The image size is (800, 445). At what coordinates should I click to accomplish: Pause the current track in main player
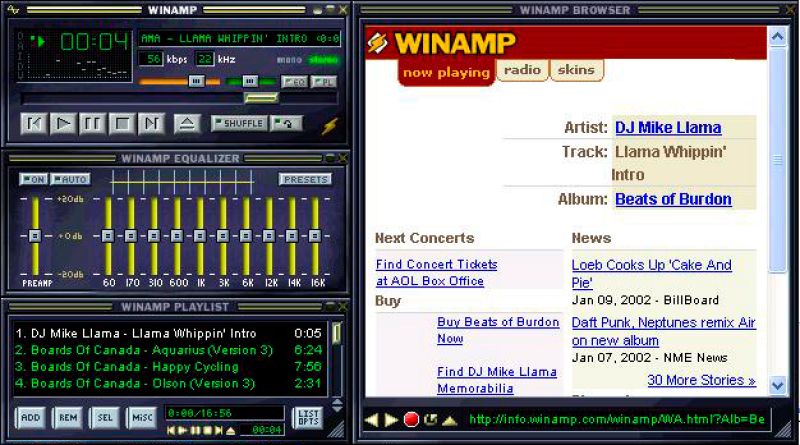pos(93,124)
